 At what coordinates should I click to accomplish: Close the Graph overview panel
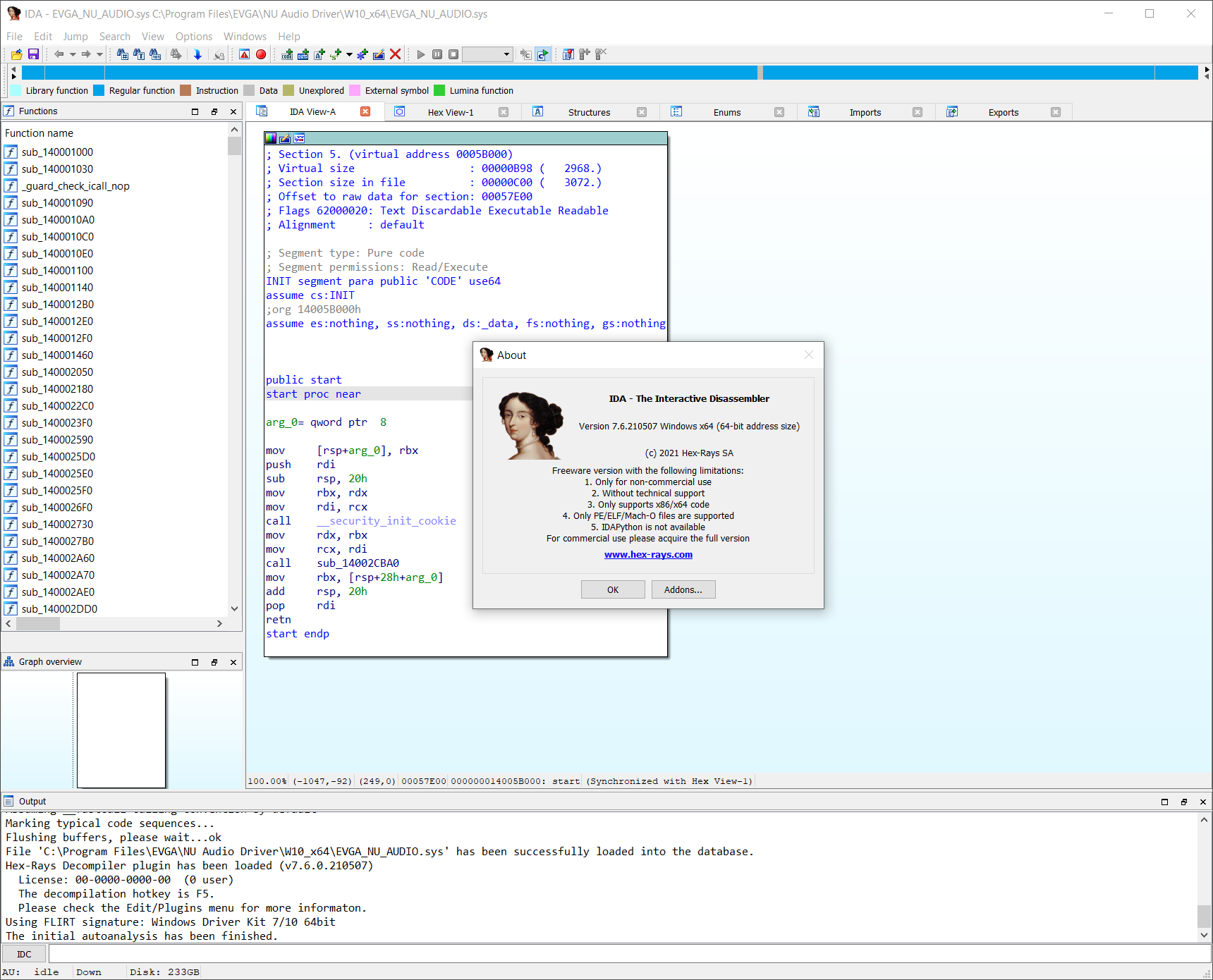pyautogui.click(x=233, y=662)
